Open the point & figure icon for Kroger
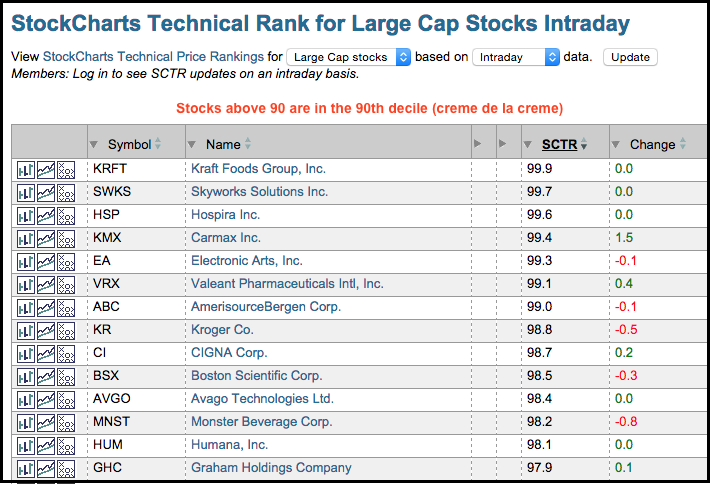Image resolution: width=710 pixels, height=484 pixels. click(x=66, y=330)
